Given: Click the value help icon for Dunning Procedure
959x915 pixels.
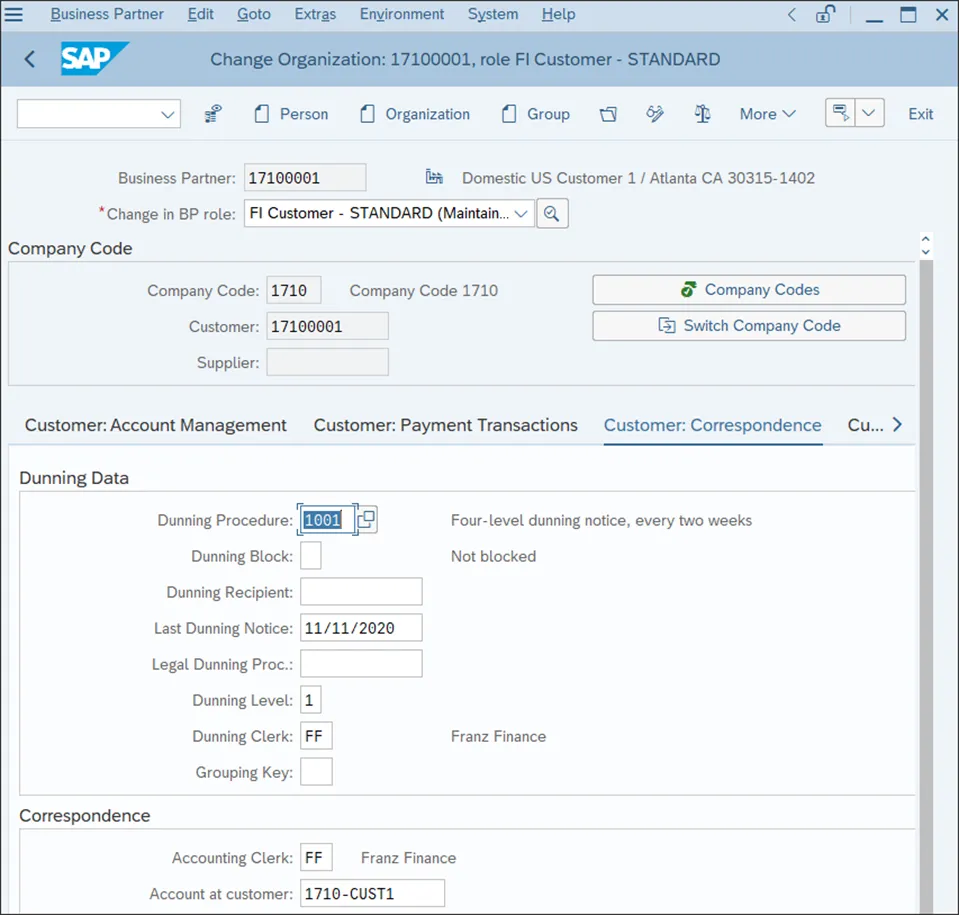Looking at the screenshot, I should pyautogui.click(x=367, y=520).
